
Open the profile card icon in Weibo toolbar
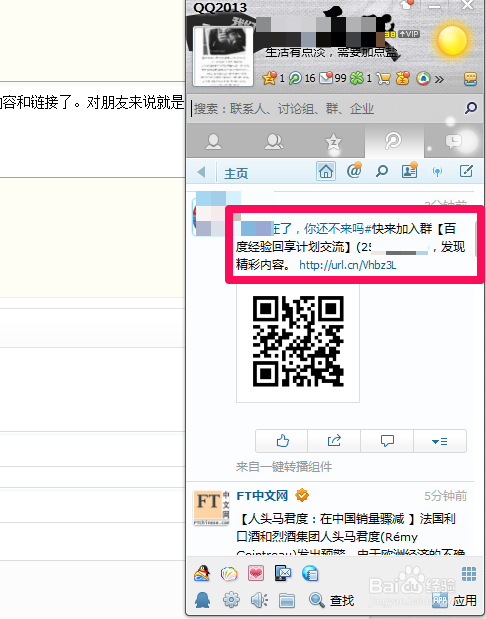click(x=409, y=171)
